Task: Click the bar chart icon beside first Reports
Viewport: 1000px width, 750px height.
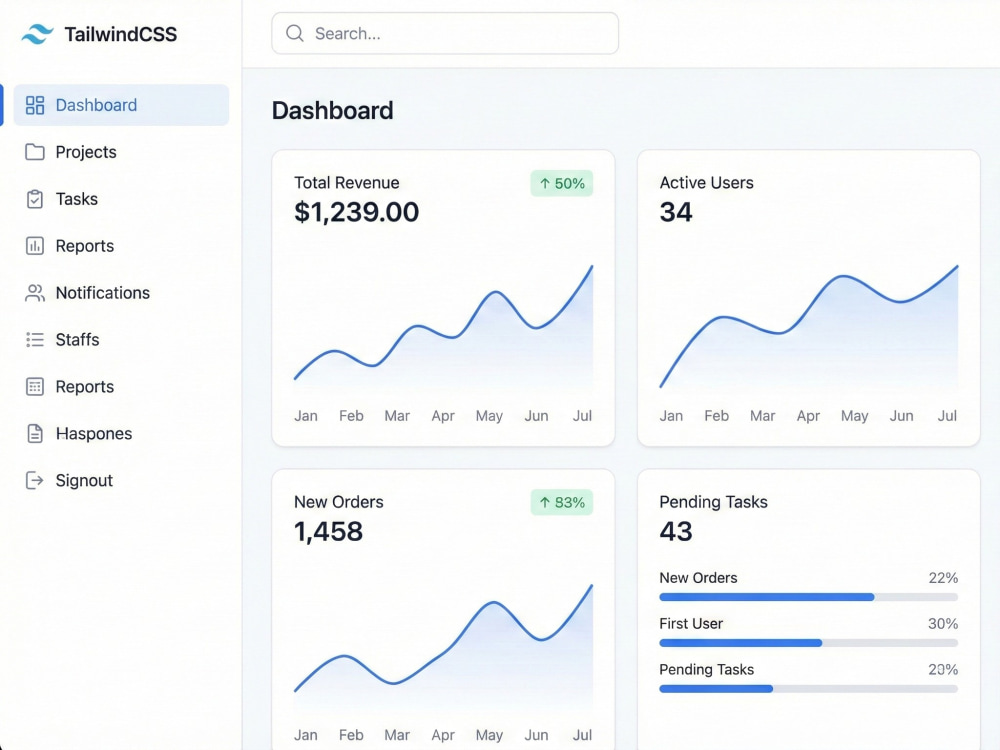Action: point(35,246)
